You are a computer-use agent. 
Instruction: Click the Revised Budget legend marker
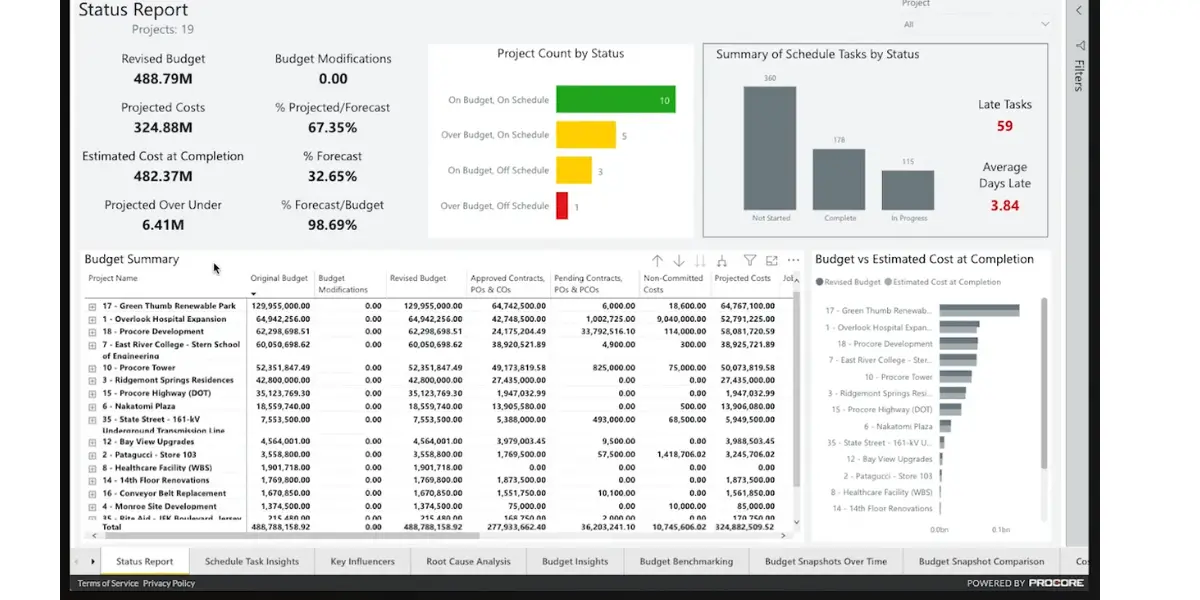point(819,282)
